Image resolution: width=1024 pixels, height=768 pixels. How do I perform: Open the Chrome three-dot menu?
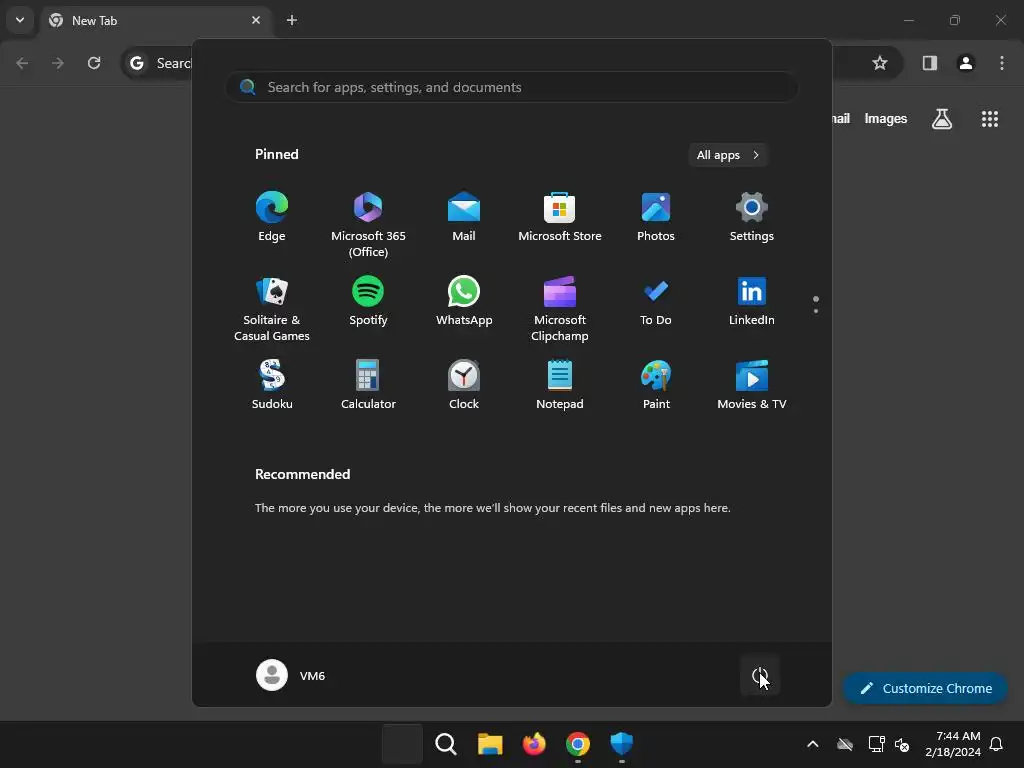point(1002,63)
